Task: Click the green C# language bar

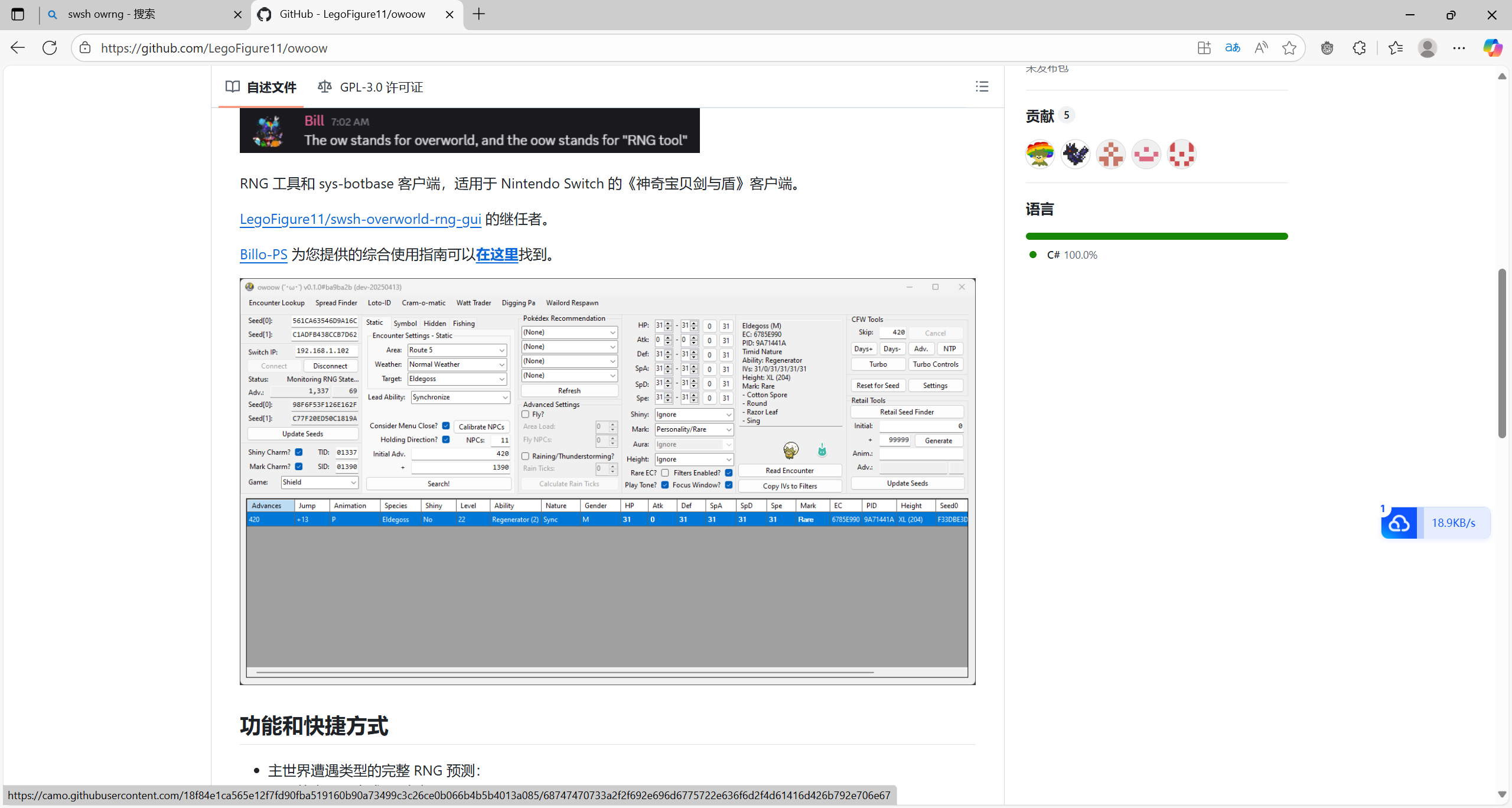Action: (x=1156, y=236)
